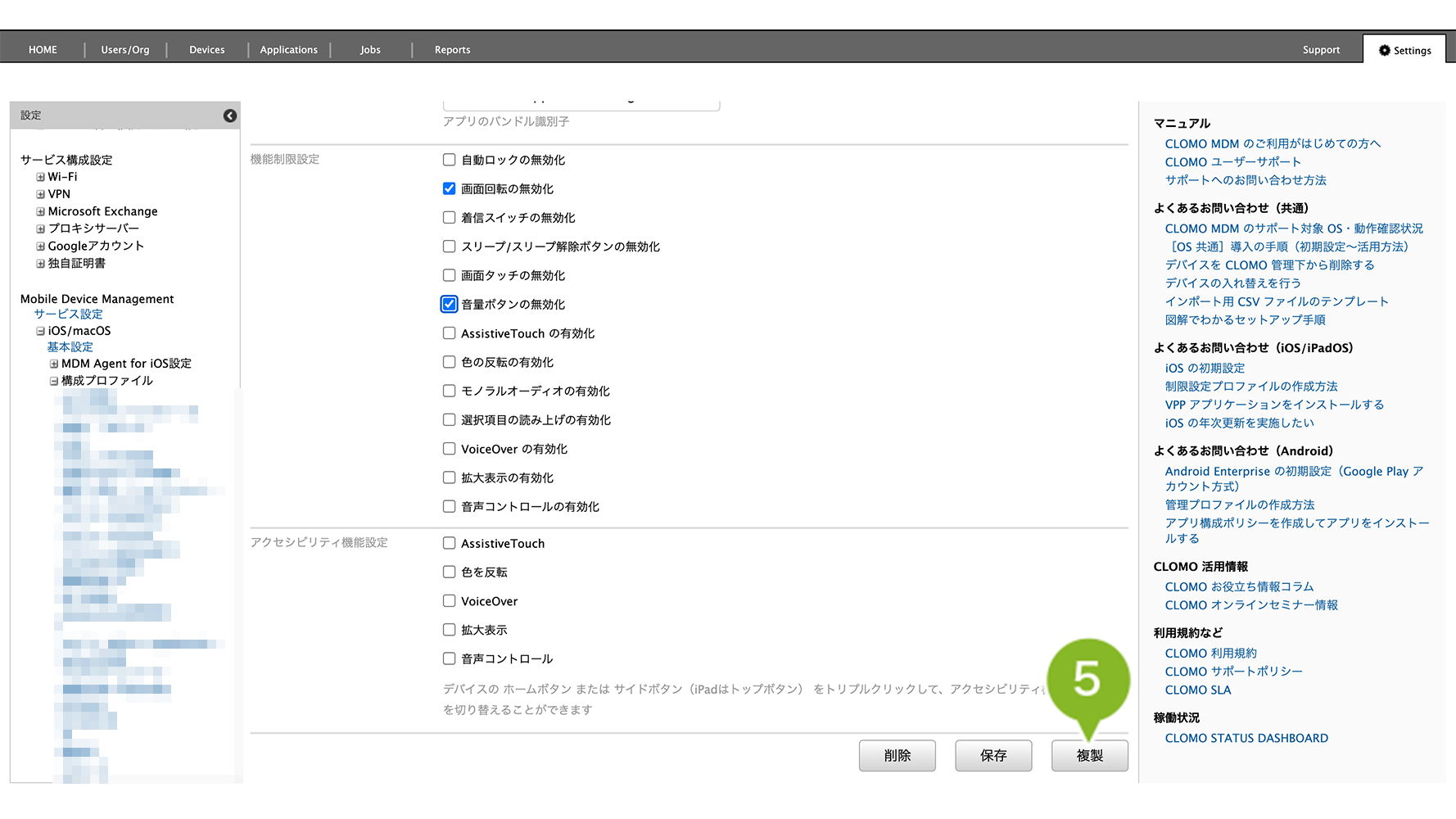Click the アプリのバンドル識別子 input field
Viewport: 1456px width, 819px height.
click(x=581, y=105)
